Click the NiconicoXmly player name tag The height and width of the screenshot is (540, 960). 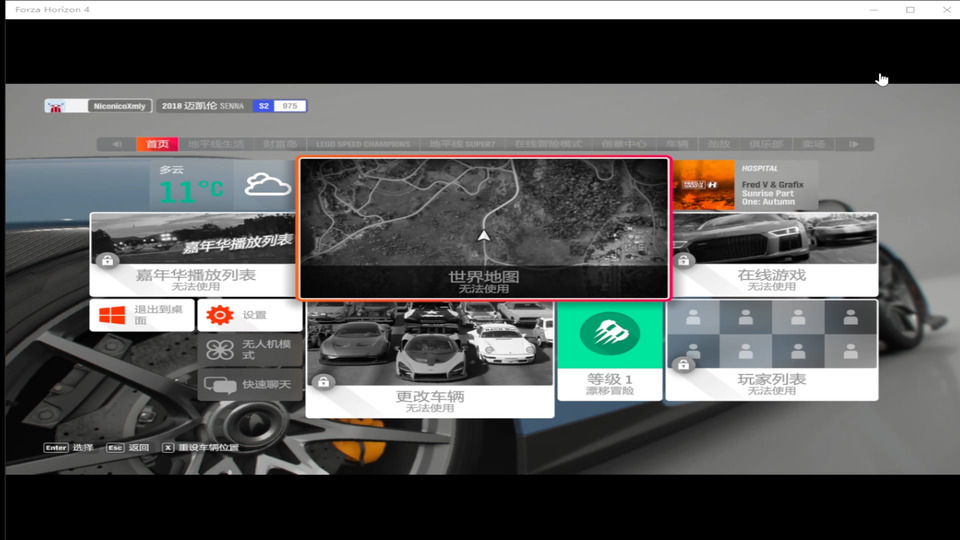tap(119, 106)
